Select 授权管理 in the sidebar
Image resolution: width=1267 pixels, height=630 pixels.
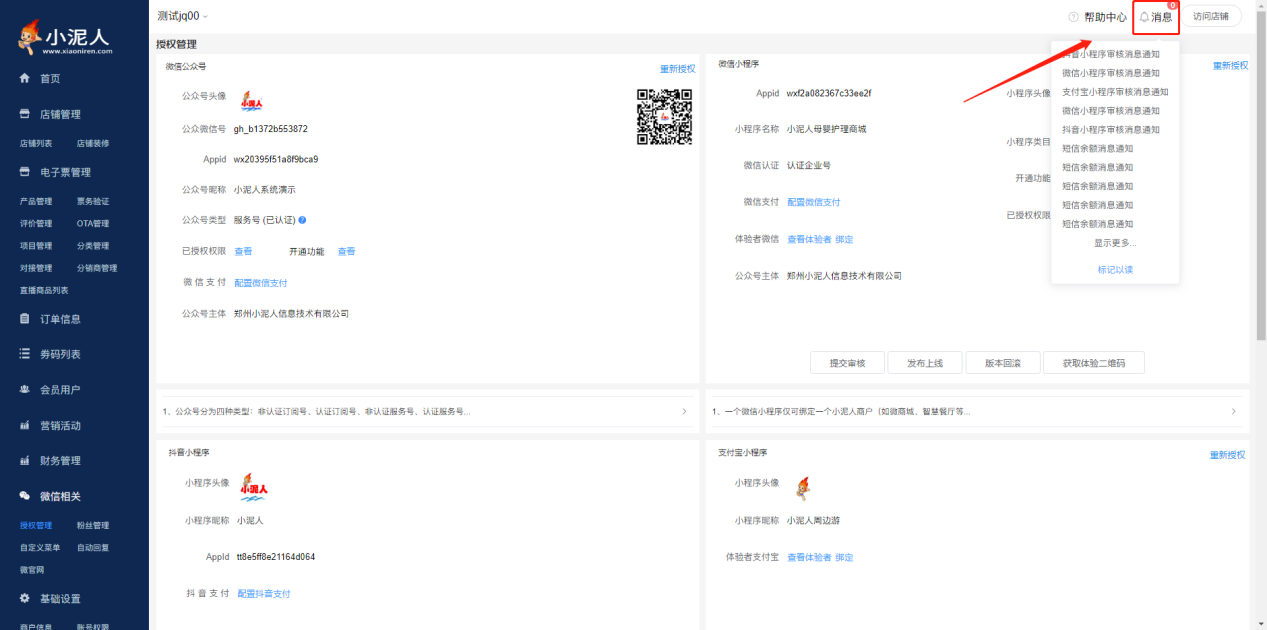(37, 525)
